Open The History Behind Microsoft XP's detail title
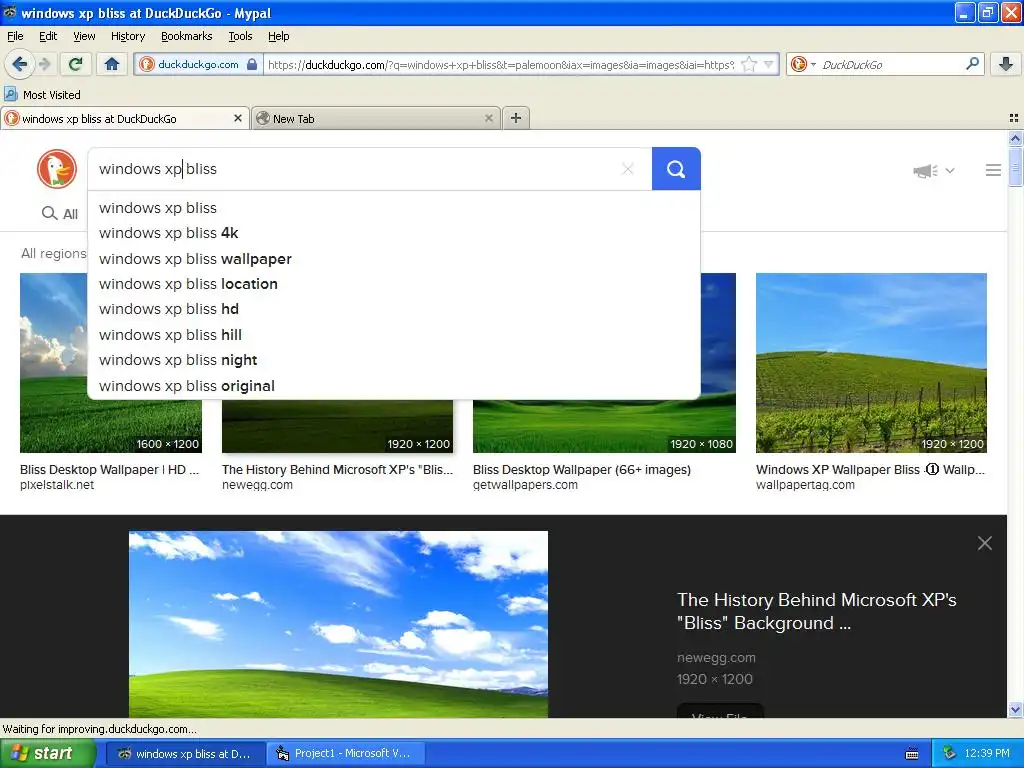The height and width of the screenshot is (768, 1024). click(816, 611)
